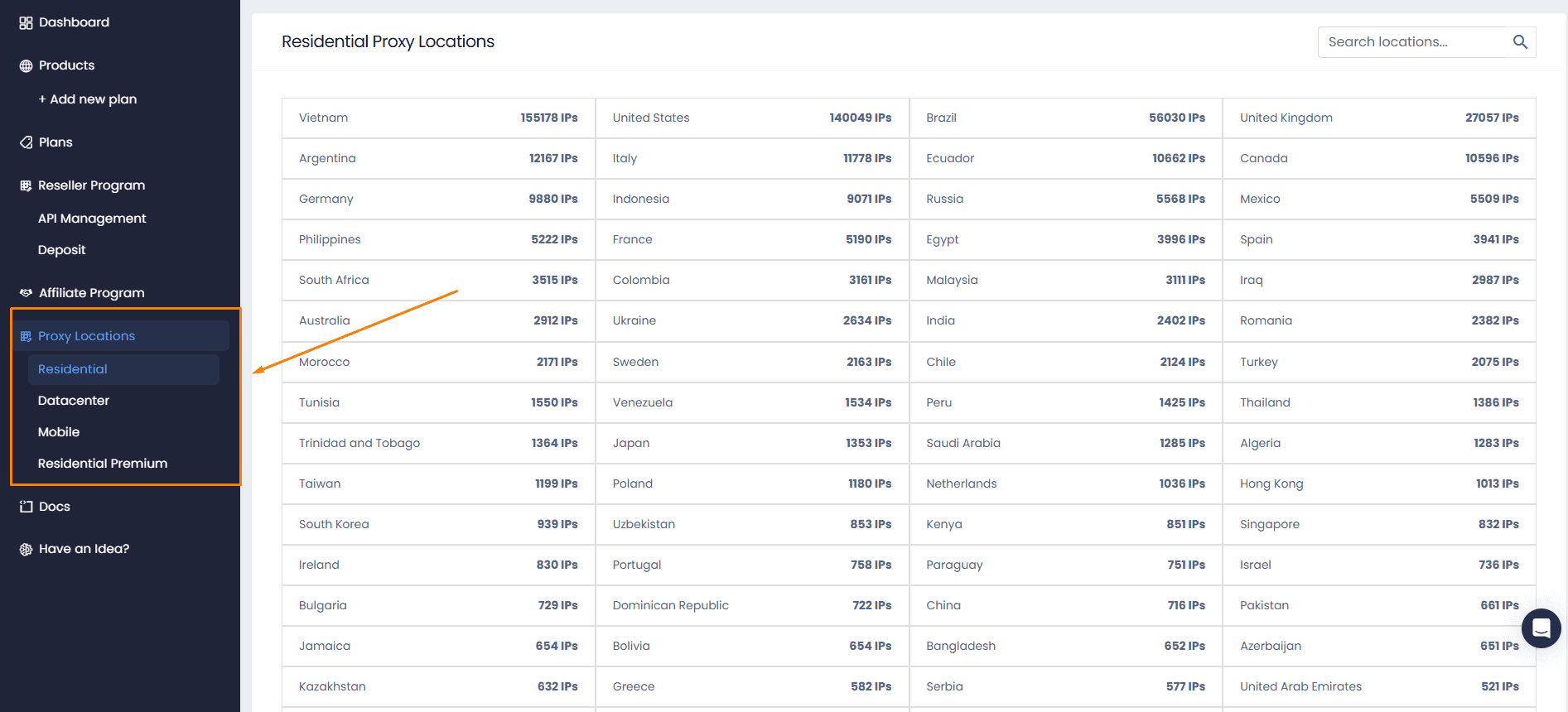Click the search magnifier icon
Screen dimensions: 1568x712
pyautogui.click(x=1520, y=41)
